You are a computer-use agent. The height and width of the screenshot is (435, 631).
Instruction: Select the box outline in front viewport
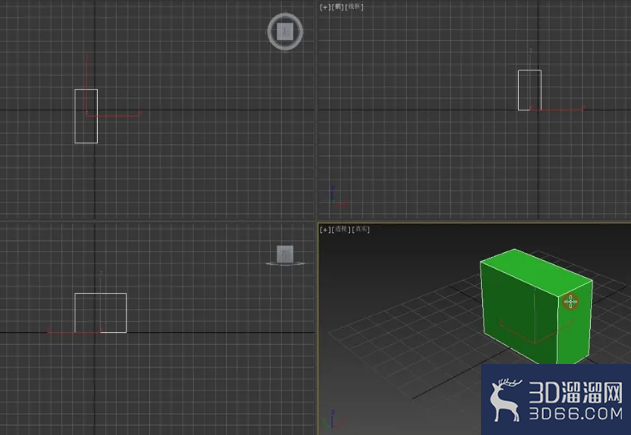pos(530,90)
